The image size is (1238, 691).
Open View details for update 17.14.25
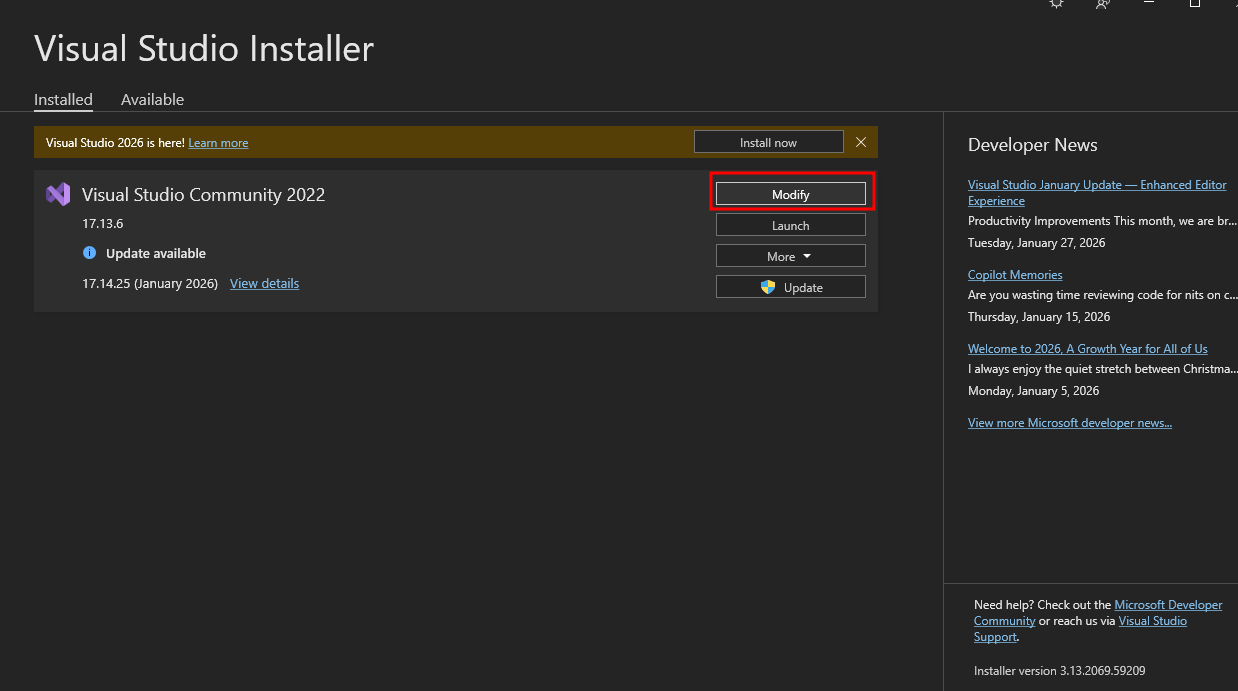tap(264, 283)
